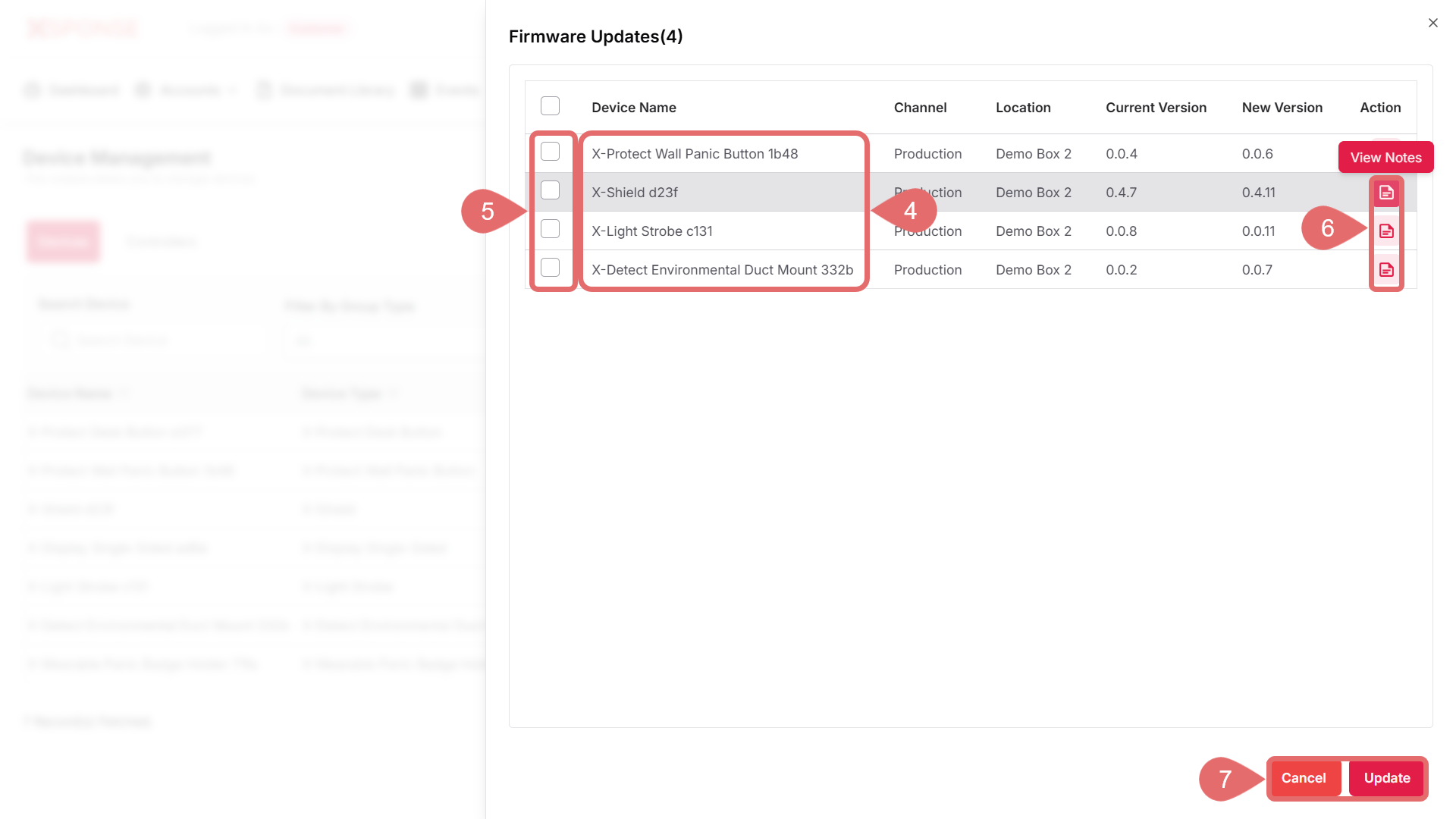Select the X-Protect Wall Panic Button checkbox

point(550,152)
